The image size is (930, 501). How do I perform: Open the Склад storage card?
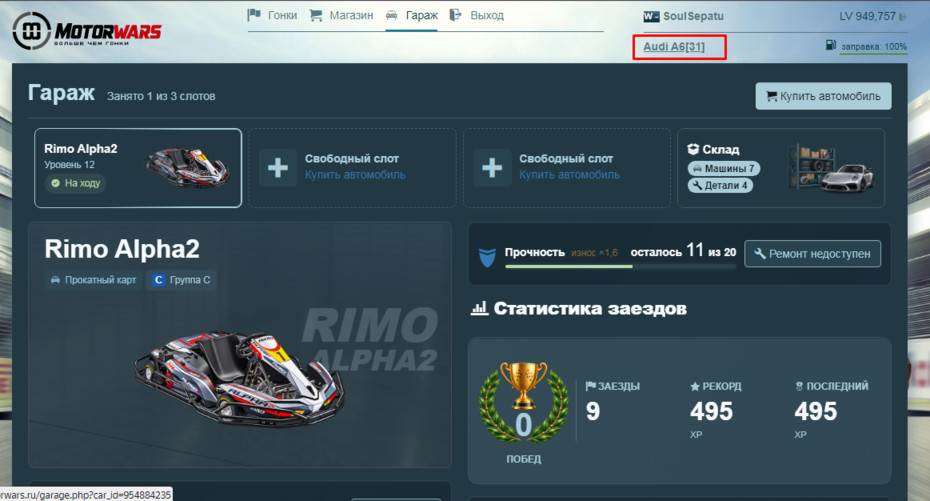[781, 168]
